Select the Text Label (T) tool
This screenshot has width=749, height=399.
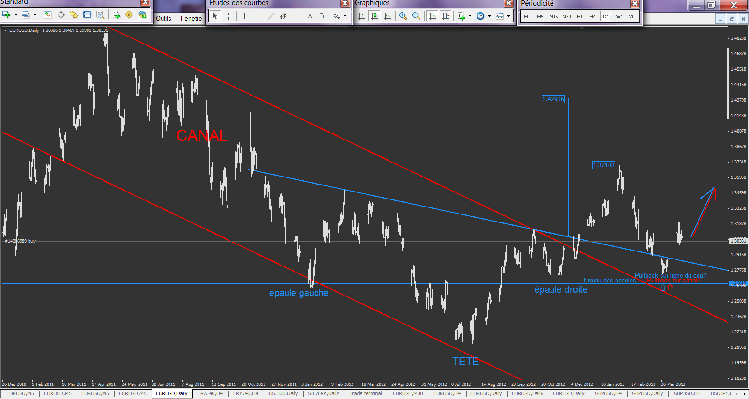pos(322,16)
